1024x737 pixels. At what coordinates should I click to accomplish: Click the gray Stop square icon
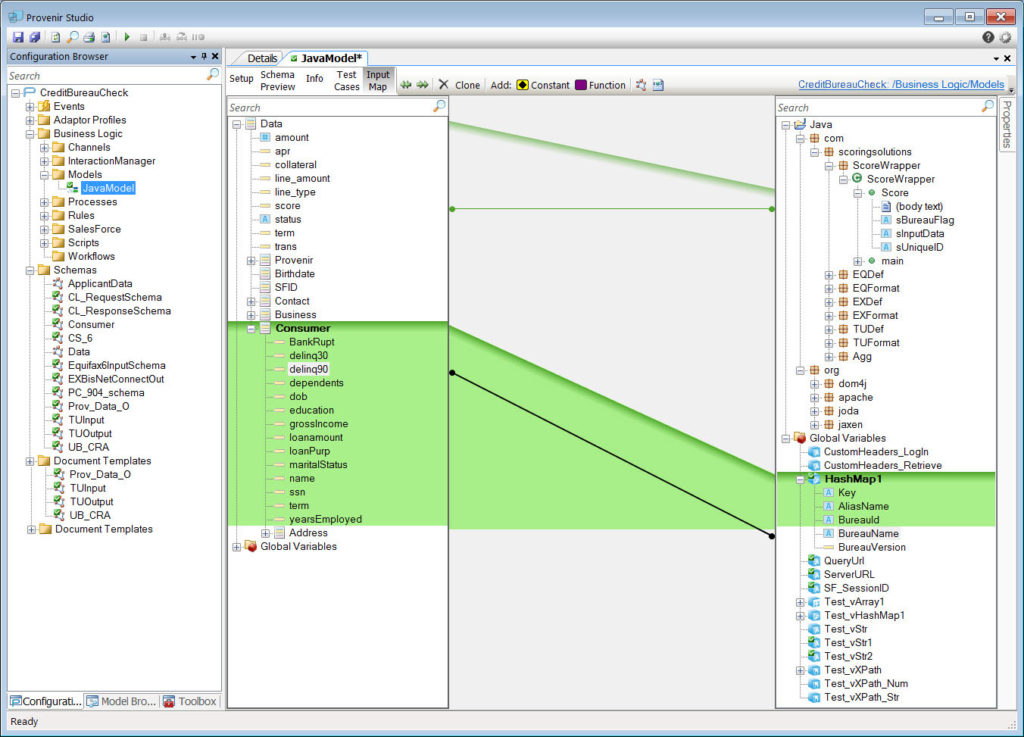tap(144, 37)
